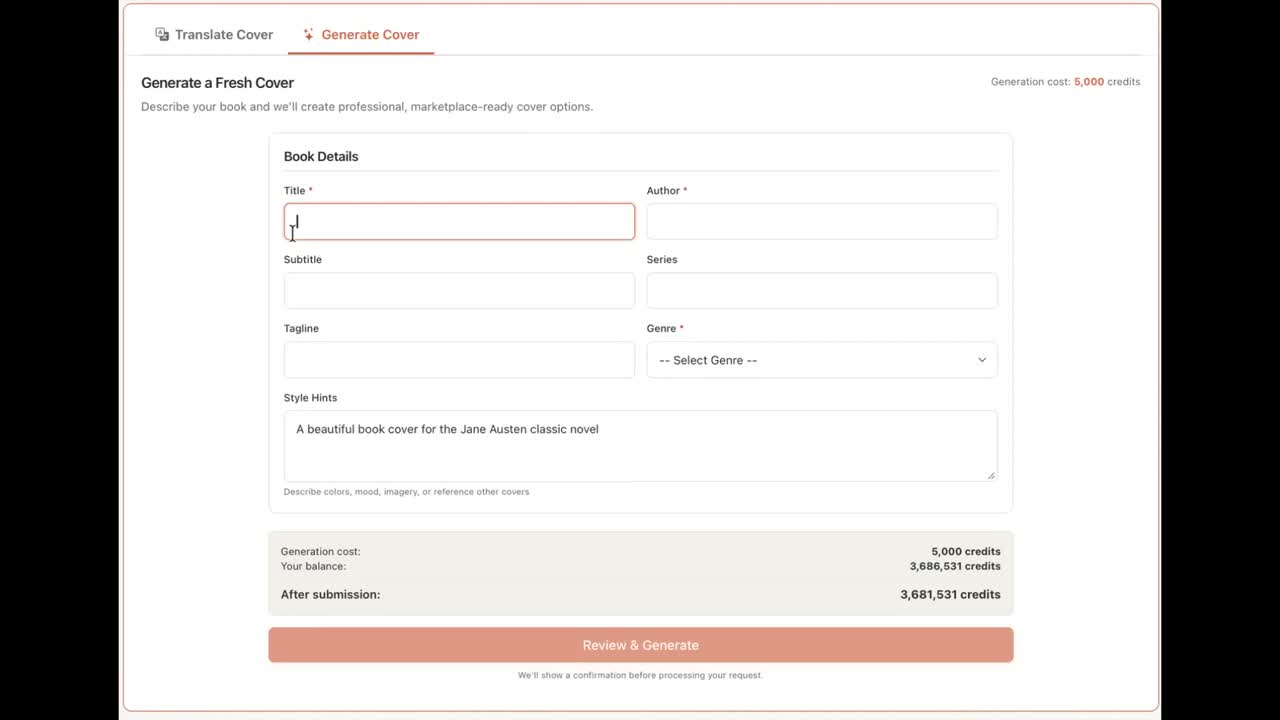Select the Generate Cover tab label
1280x720 pixels.
(370, 34)
